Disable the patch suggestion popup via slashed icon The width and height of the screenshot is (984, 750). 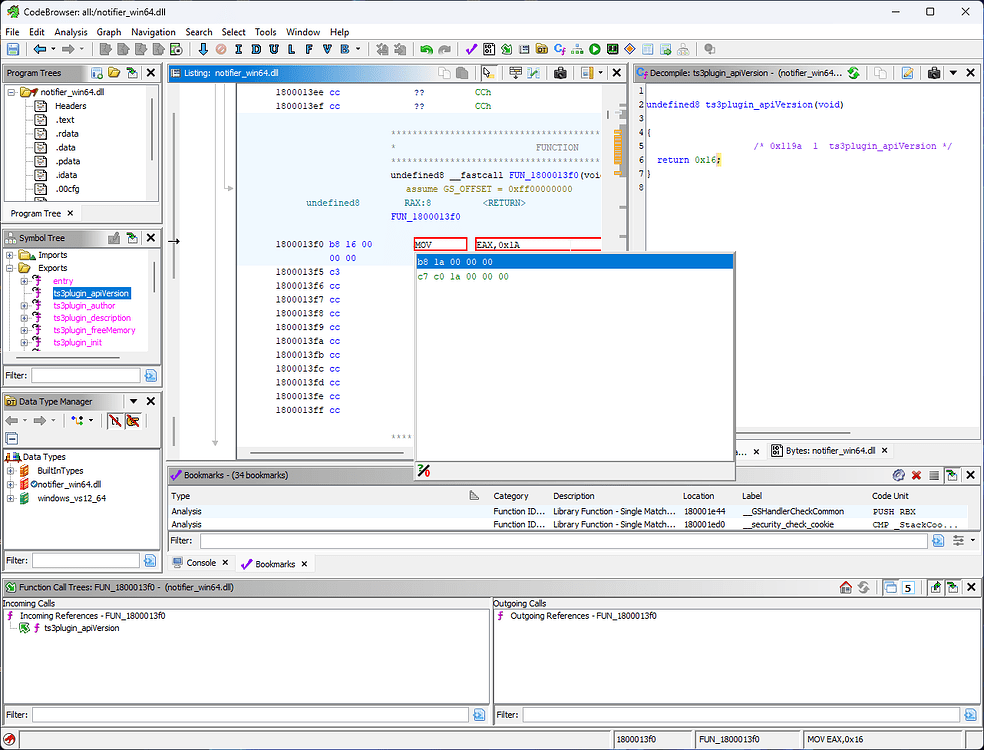pos(424,470)
